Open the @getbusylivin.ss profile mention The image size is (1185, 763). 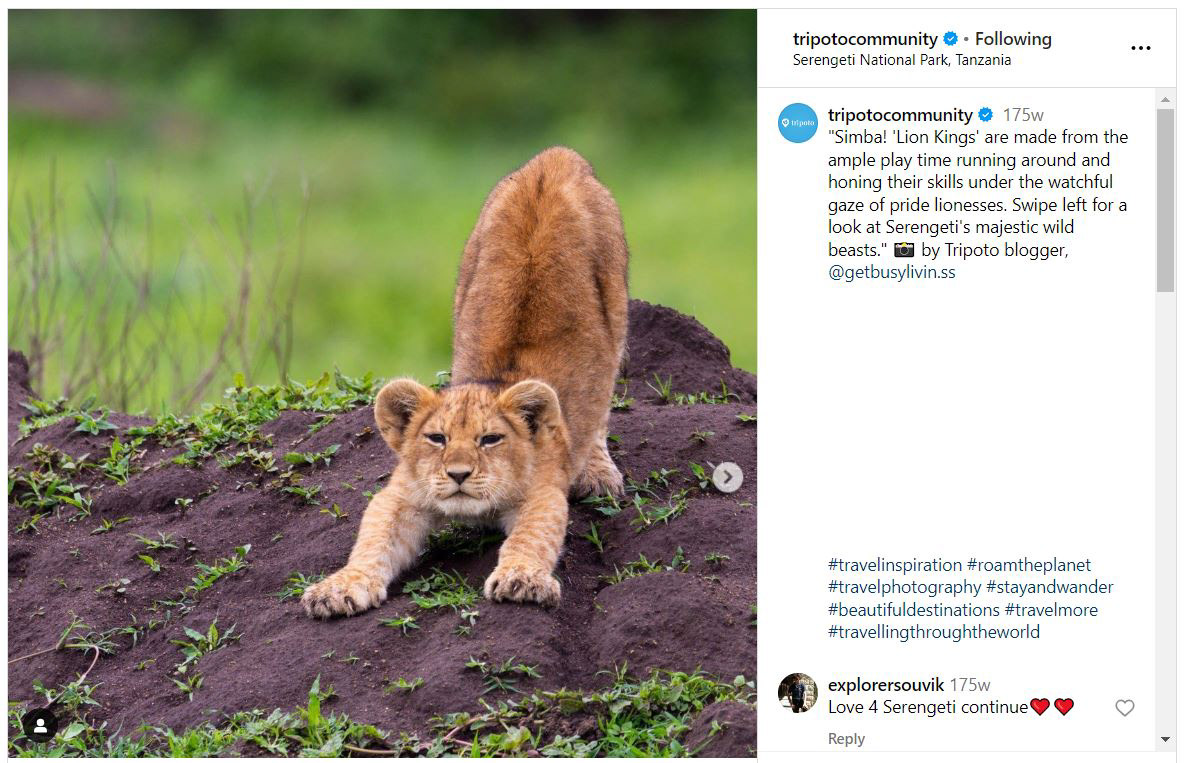(x=891, y=272)
